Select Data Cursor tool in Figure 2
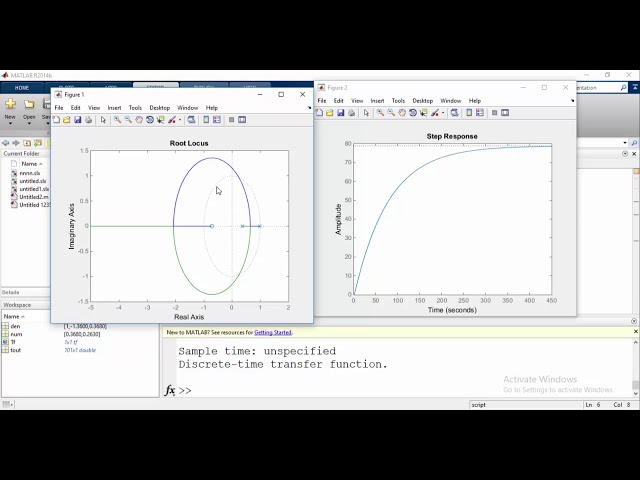 (x=423, y=113)
